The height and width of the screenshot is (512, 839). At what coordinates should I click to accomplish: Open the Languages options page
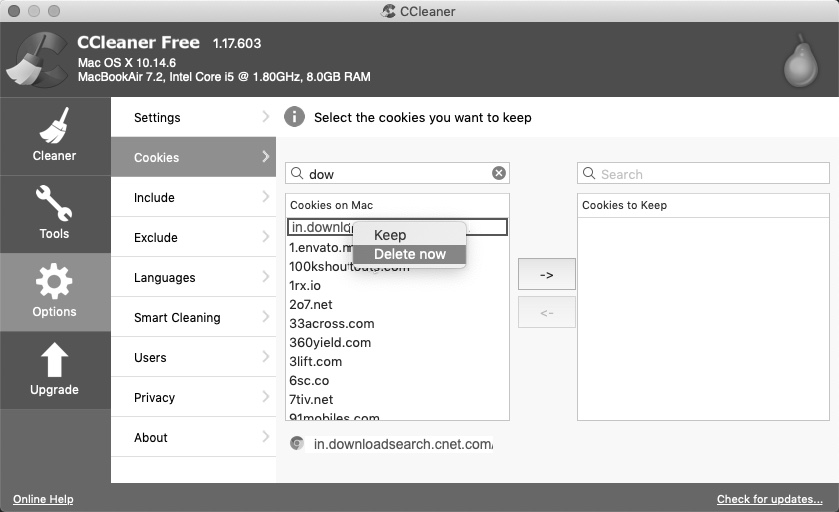193,277
